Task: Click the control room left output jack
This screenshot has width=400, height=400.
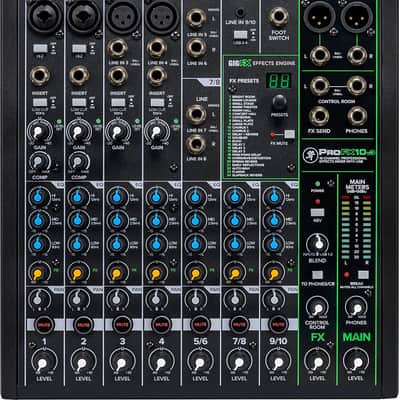Action: point(319,85)
